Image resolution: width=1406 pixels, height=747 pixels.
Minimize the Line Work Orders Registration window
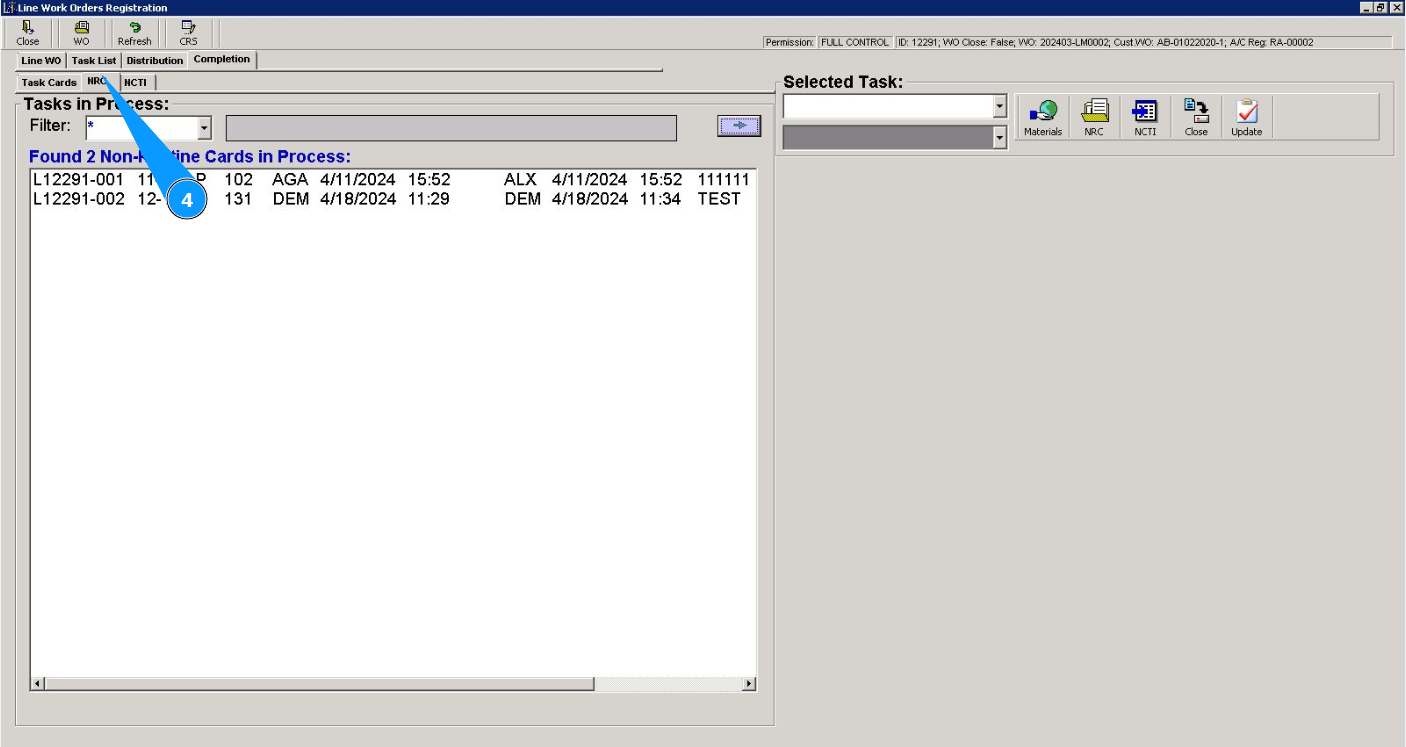1366,7
